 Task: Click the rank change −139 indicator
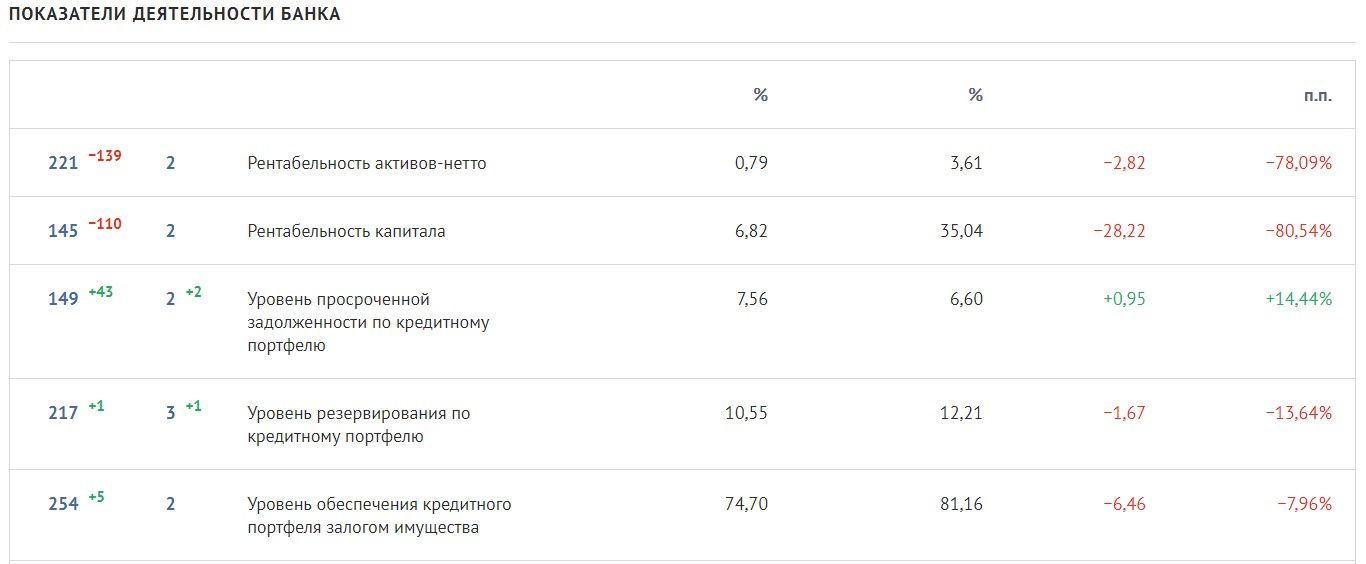point(105,156)
